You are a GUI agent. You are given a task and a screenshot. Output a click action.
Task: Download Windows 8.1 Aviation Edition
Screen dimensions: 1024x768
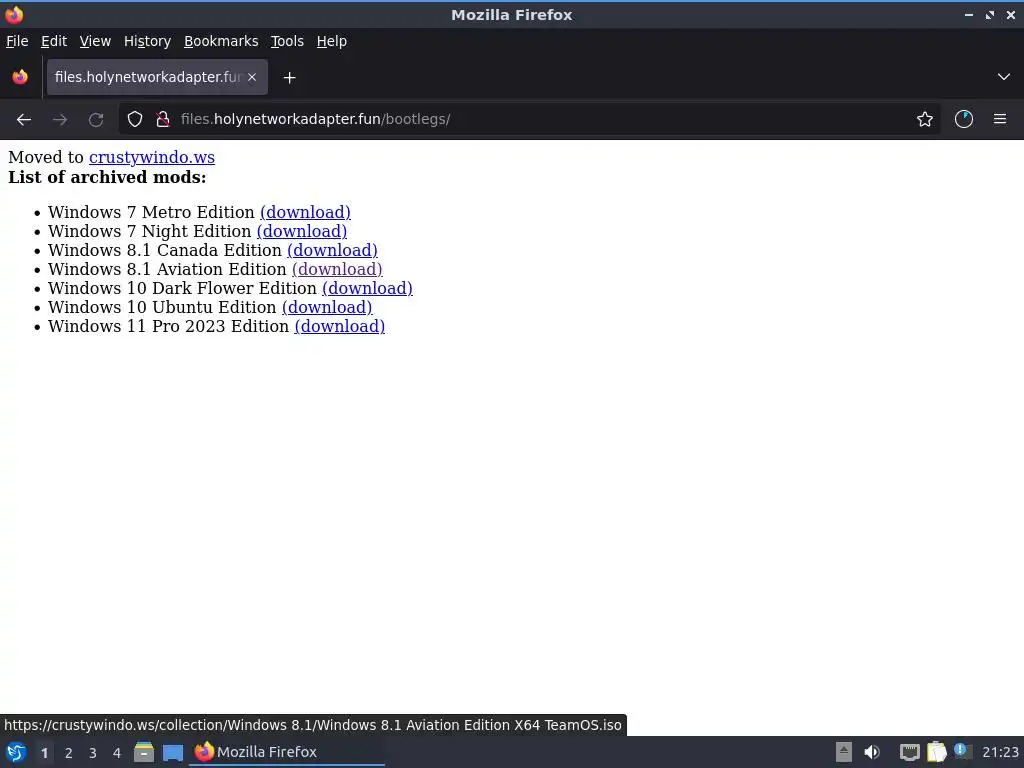coord(337,269)
